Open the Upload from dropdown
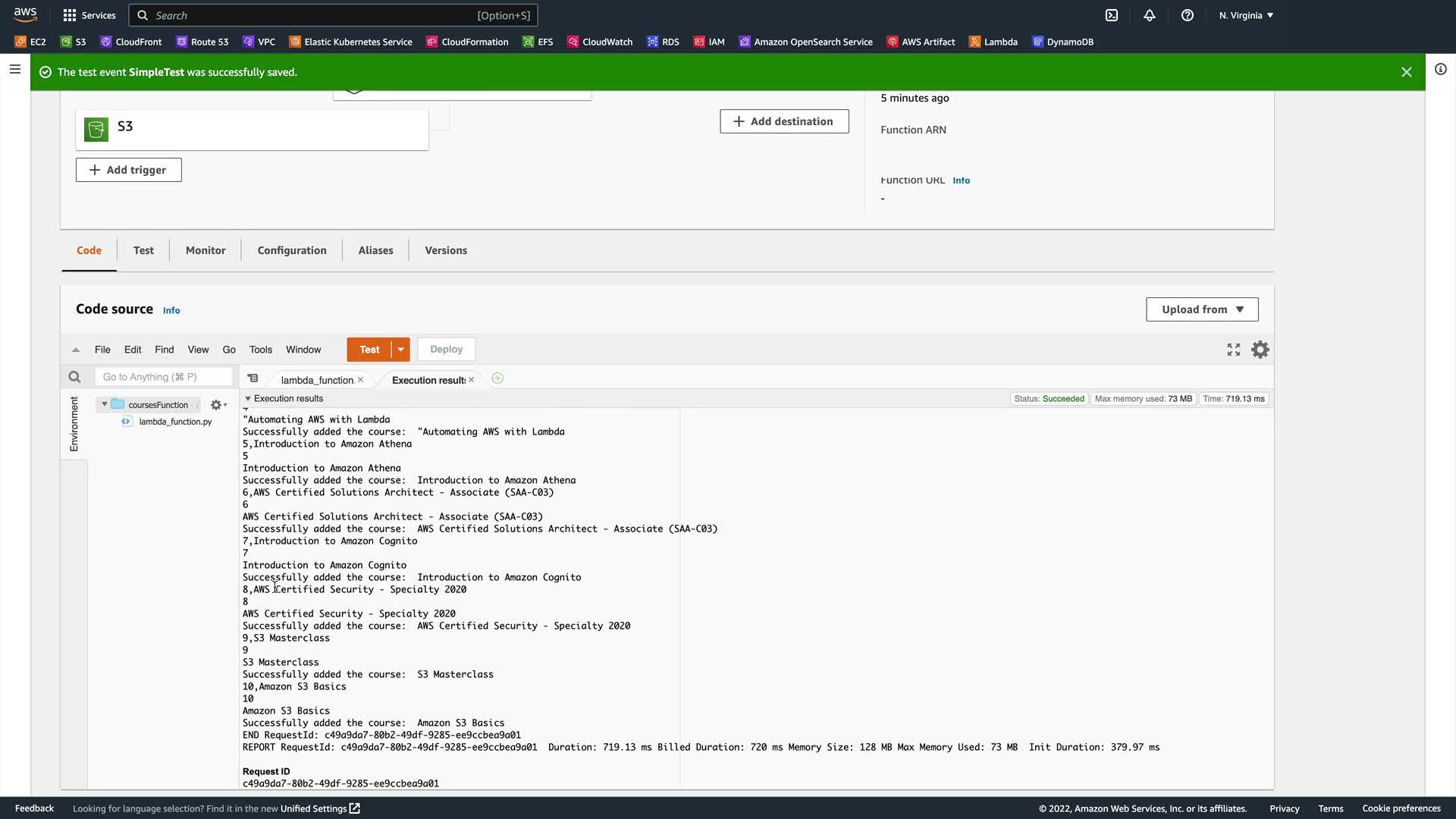This screenshot has width=1456, height=819. [1202, 309]
